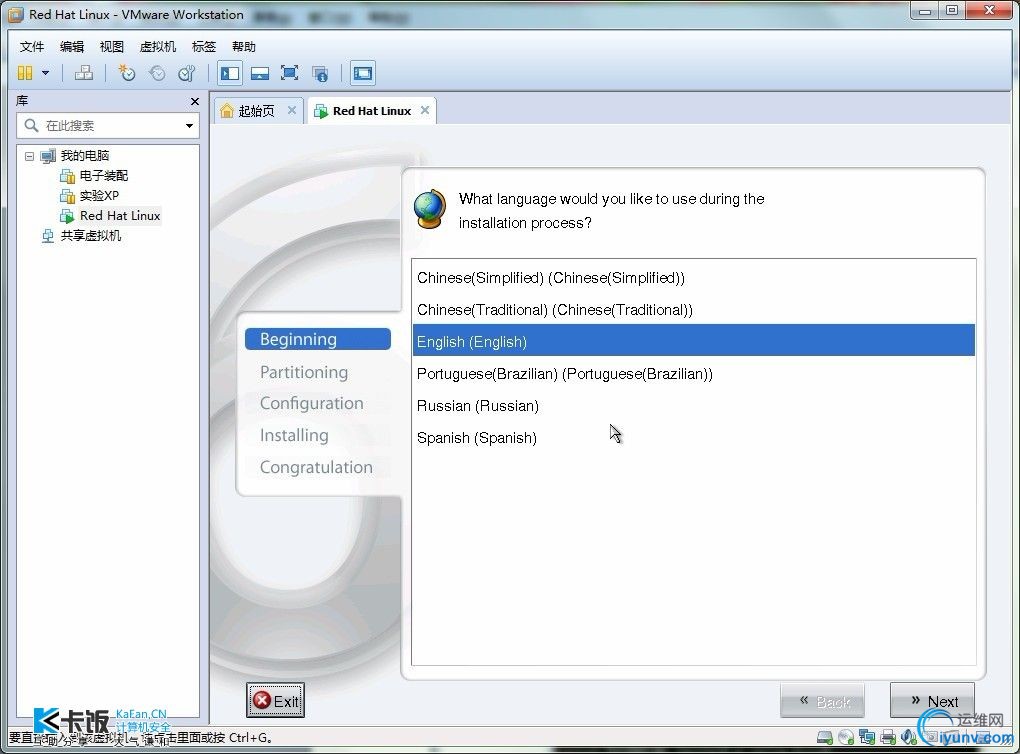This screenshot has width=1020, height=754.
Task: Click the library search field
Action: (107, 125)
